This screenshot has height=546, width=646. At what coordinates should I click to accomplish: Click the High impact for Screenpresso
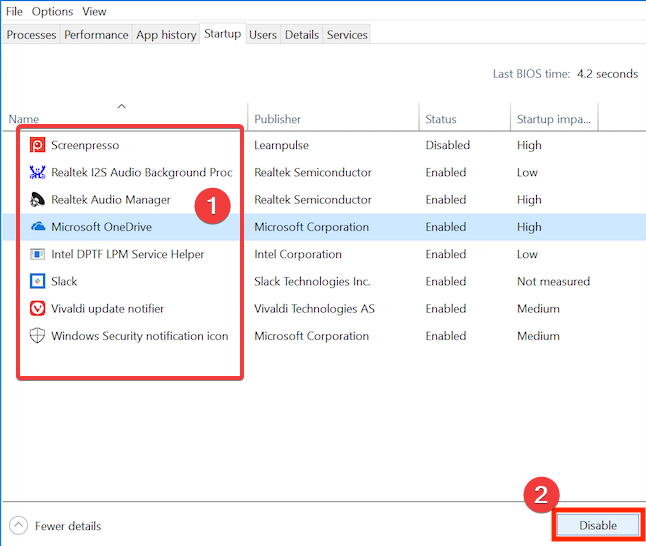click(x=529, y=145)
